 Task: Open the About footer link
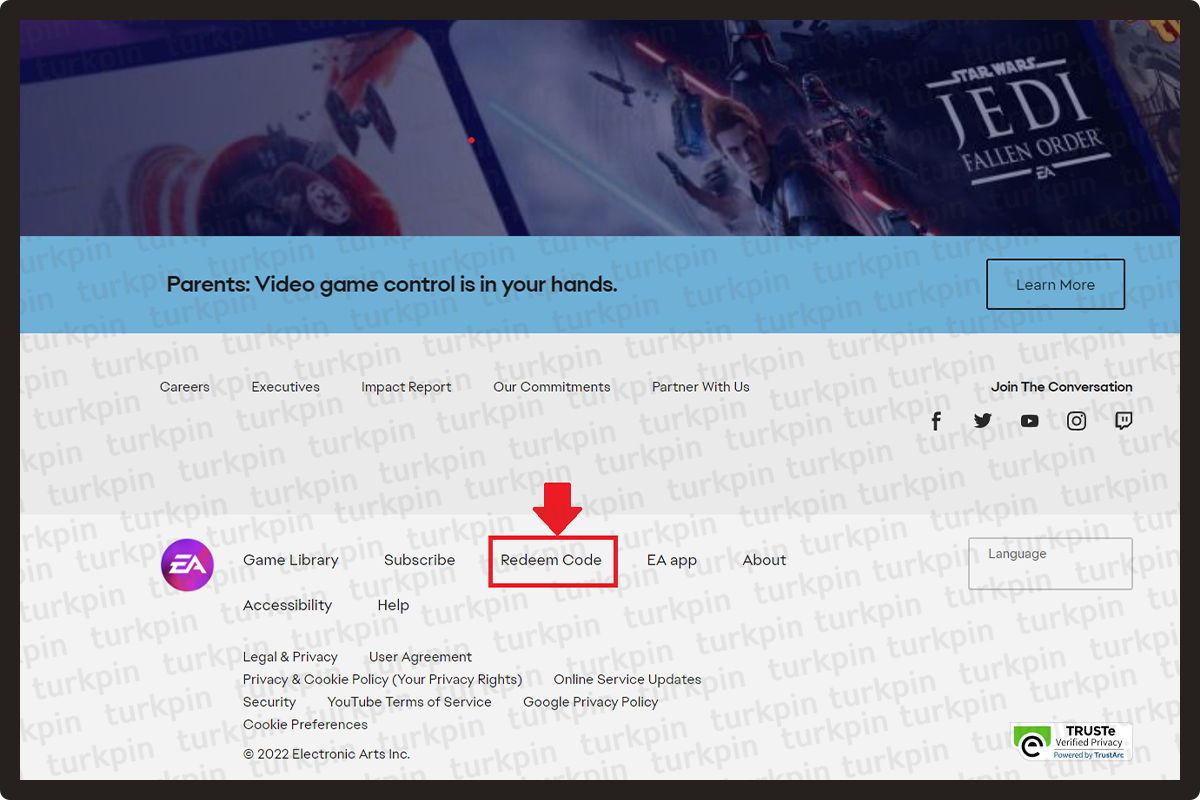click(x=764, y=560)
